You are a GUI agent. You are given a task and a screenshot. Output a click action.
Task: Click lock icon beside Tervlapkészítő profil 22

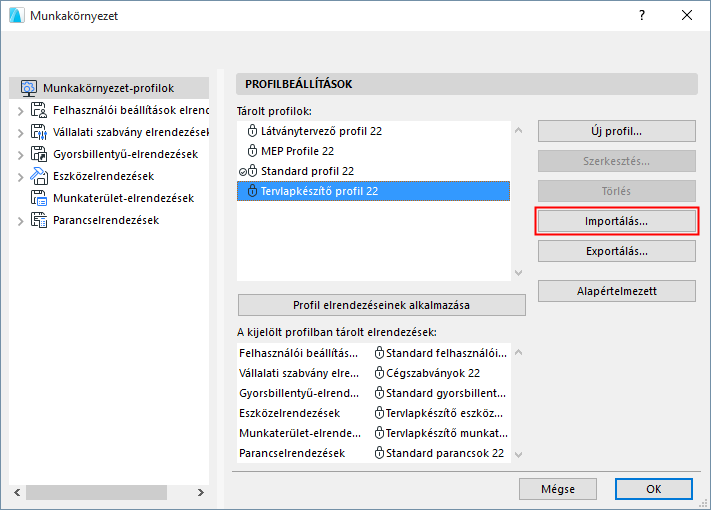pyautogui.click(x=252, y=191)
